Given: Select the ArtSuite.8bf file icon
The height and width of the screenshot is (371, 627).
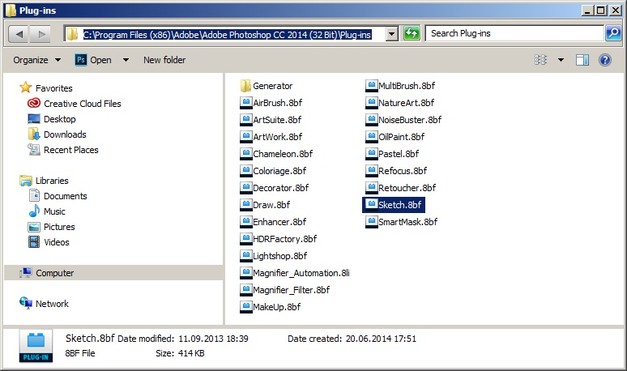Looking at the screenshot, I should click(x=246, y=120).
